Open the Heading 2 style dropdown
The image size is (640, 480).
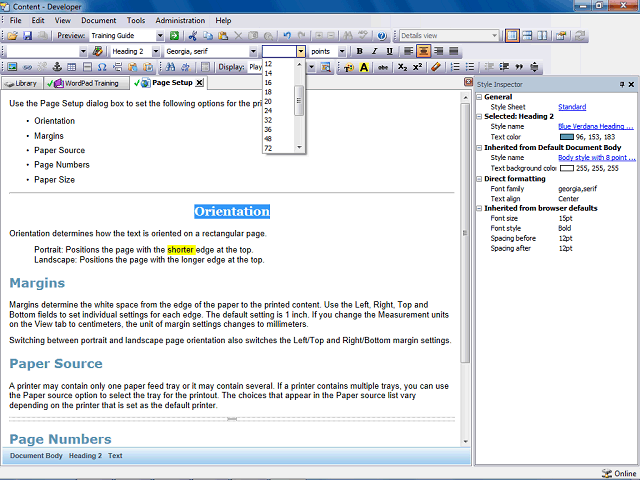[x=156, y=51]
